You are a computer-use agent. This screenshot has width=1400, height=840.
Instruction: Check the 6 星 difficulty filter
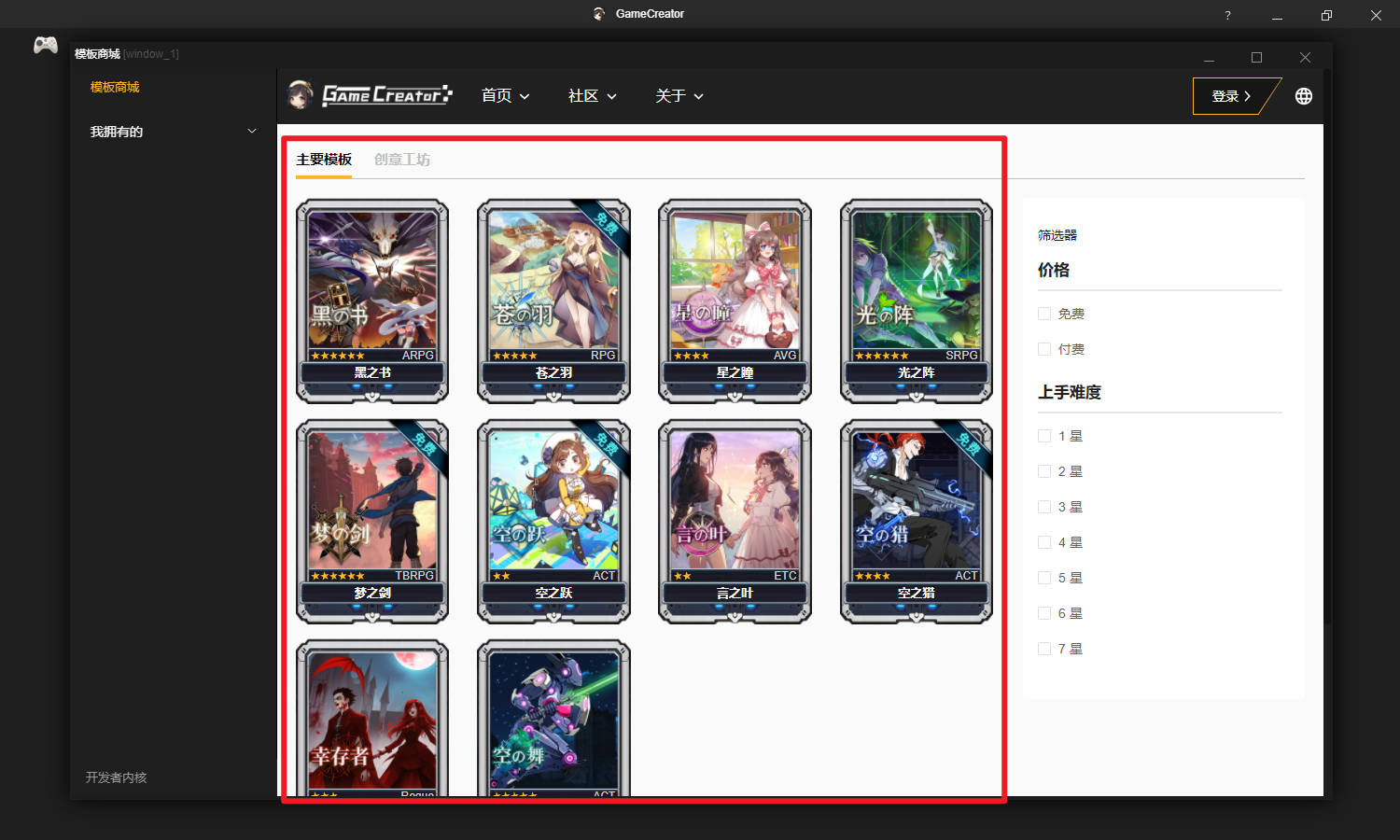pos(1044,613)
